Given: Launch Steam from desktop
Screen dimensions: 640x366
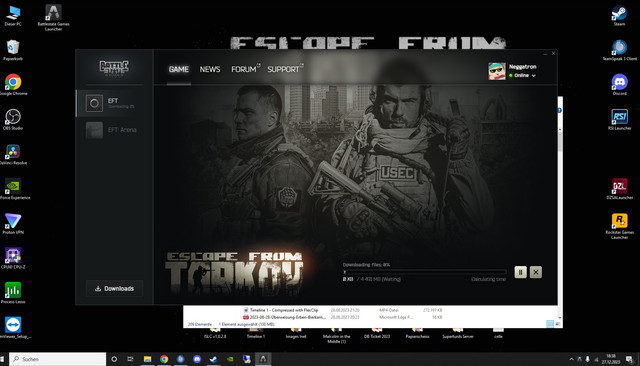Looking at the screenshot, I should click(619, 16).
